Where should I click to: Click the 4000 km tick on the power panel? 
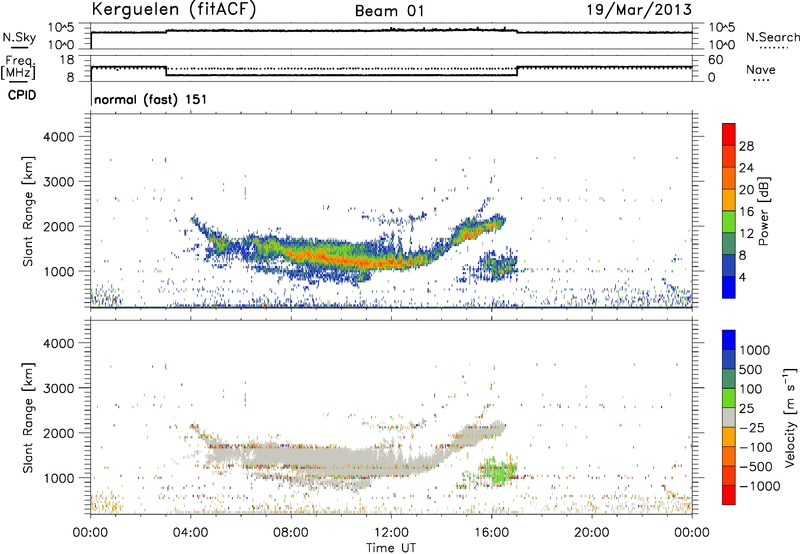(58, 137)
